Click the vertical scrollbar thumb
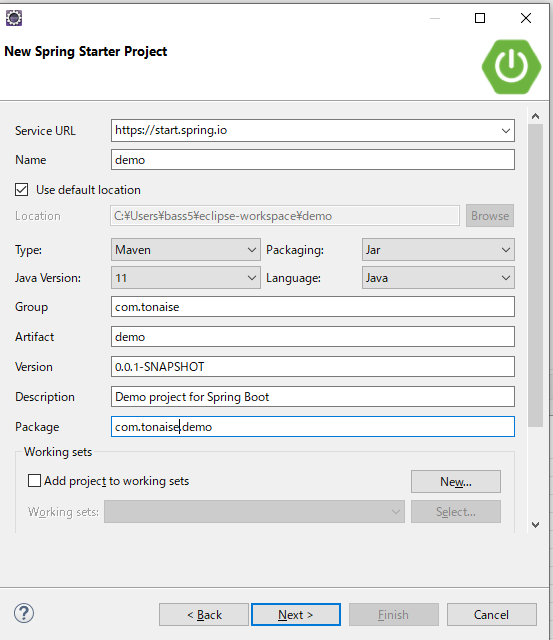The height and width of the screenshot is (640, 553). coord(535,276)
